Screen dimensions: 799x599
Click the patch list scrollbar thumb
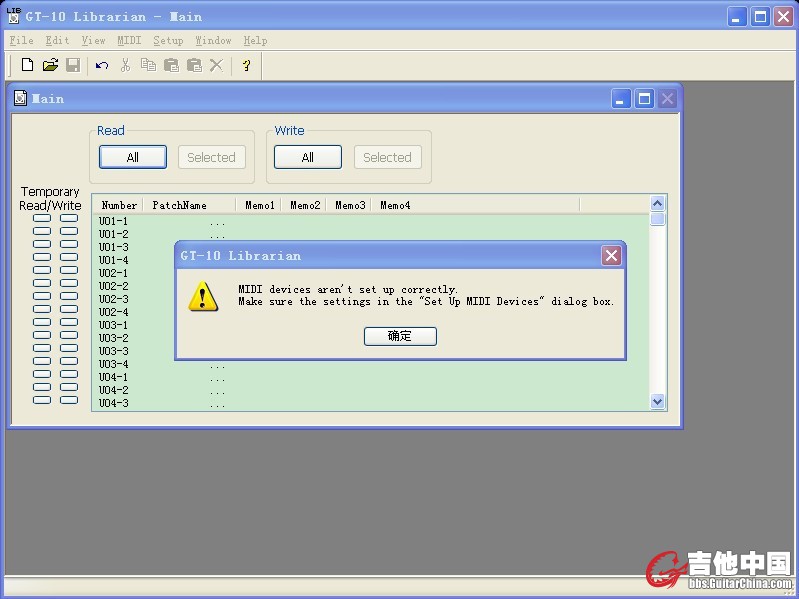click(657, 219)
